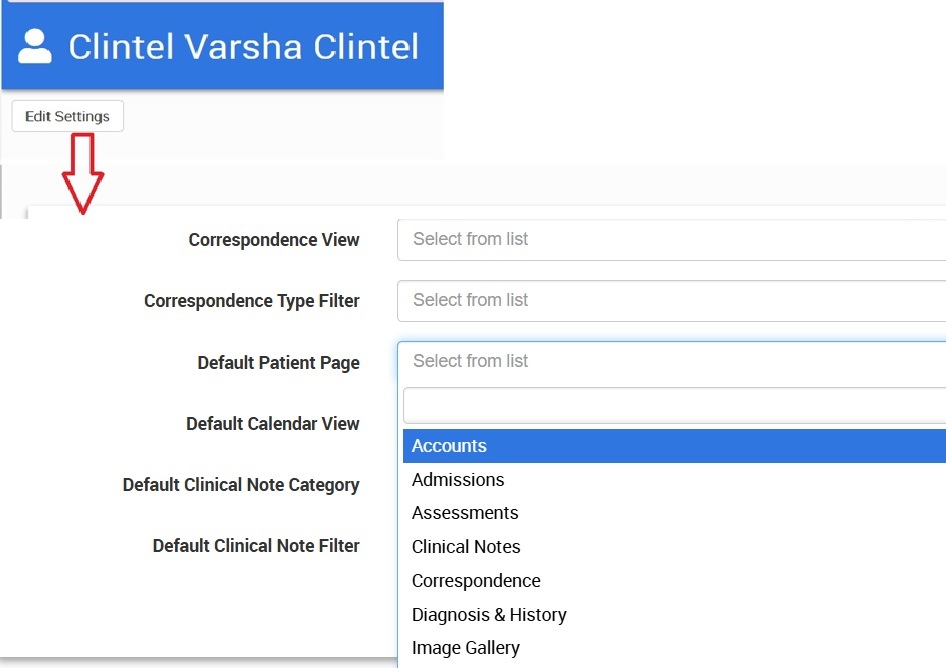Click the Default Patient Page label
The height and width of the screenshot is (668, 946).
click(279, 363)
